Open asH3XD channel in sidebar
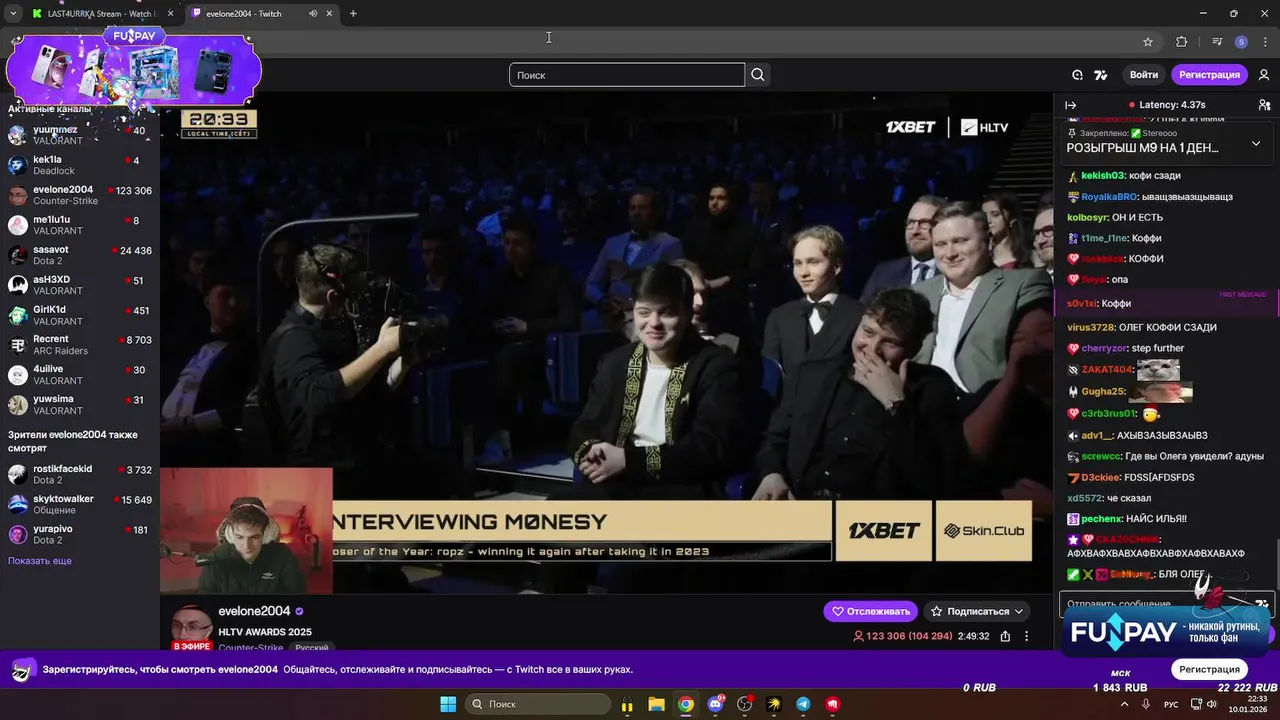The width and height of the screenshot is (1280, 720). 80,285
